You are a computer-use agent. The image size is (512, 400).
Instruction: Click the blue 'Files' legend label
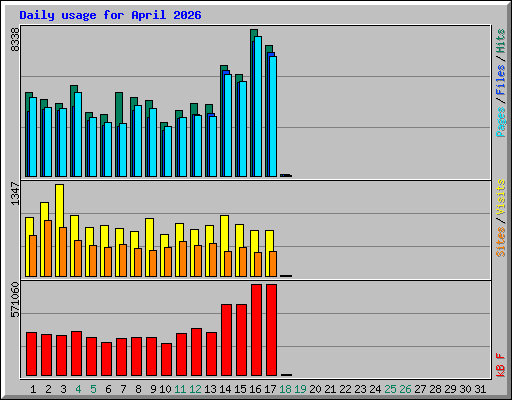coord(500,80)
